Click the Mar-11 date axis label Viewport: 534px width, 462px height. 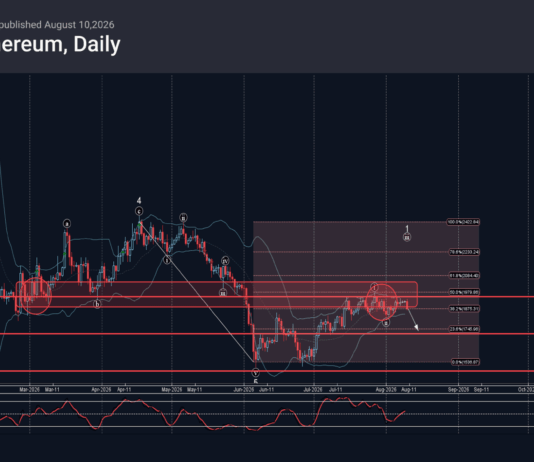point(52,389)
